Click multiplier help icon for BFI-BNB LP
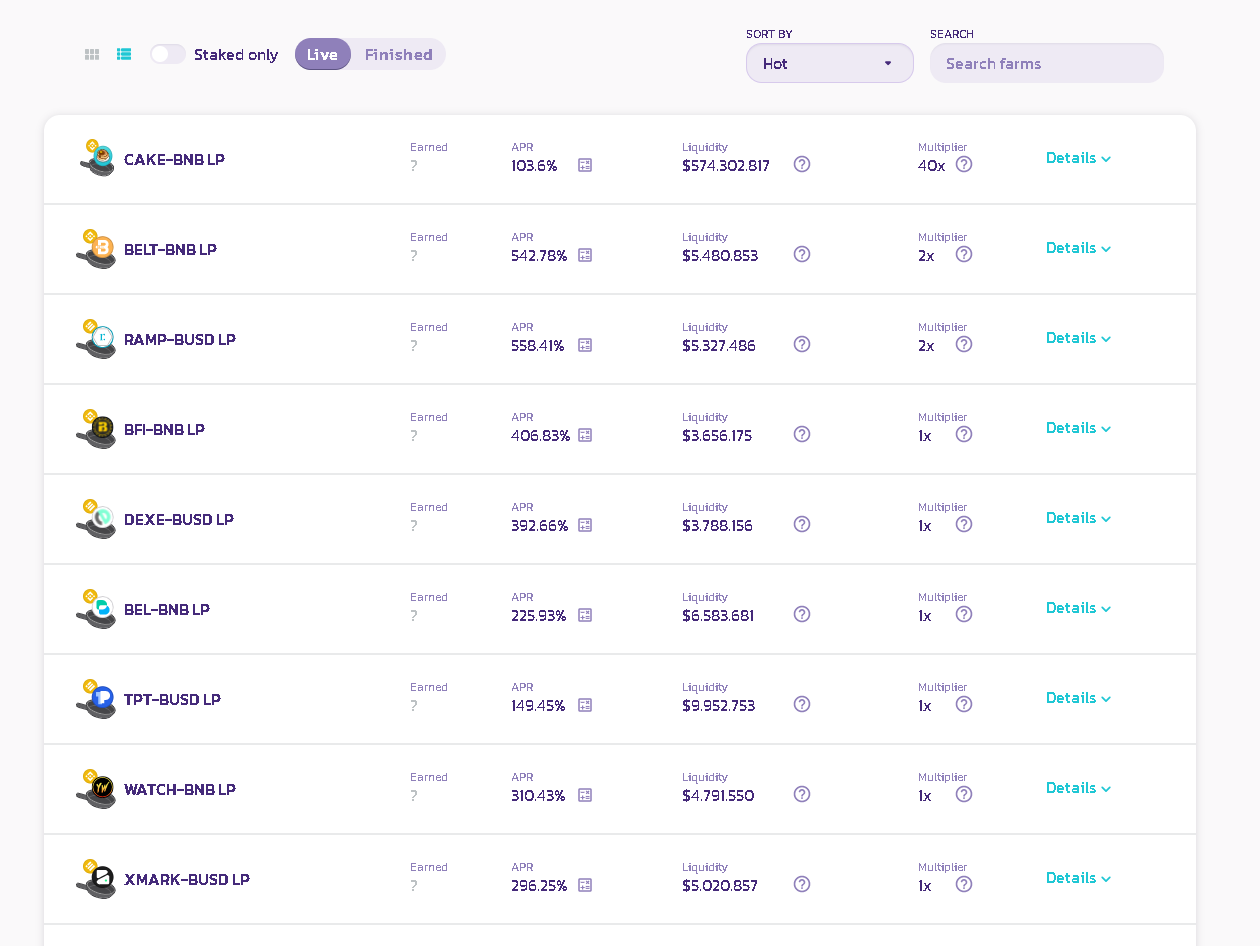 [x=964, y=434]
